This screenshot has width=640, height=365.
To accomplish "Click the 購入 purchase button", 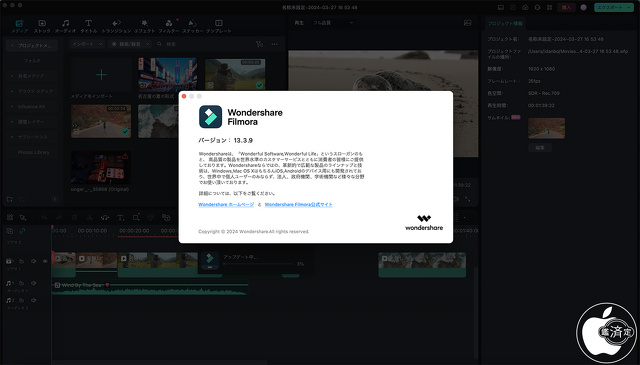I will [x=566, y=7].
